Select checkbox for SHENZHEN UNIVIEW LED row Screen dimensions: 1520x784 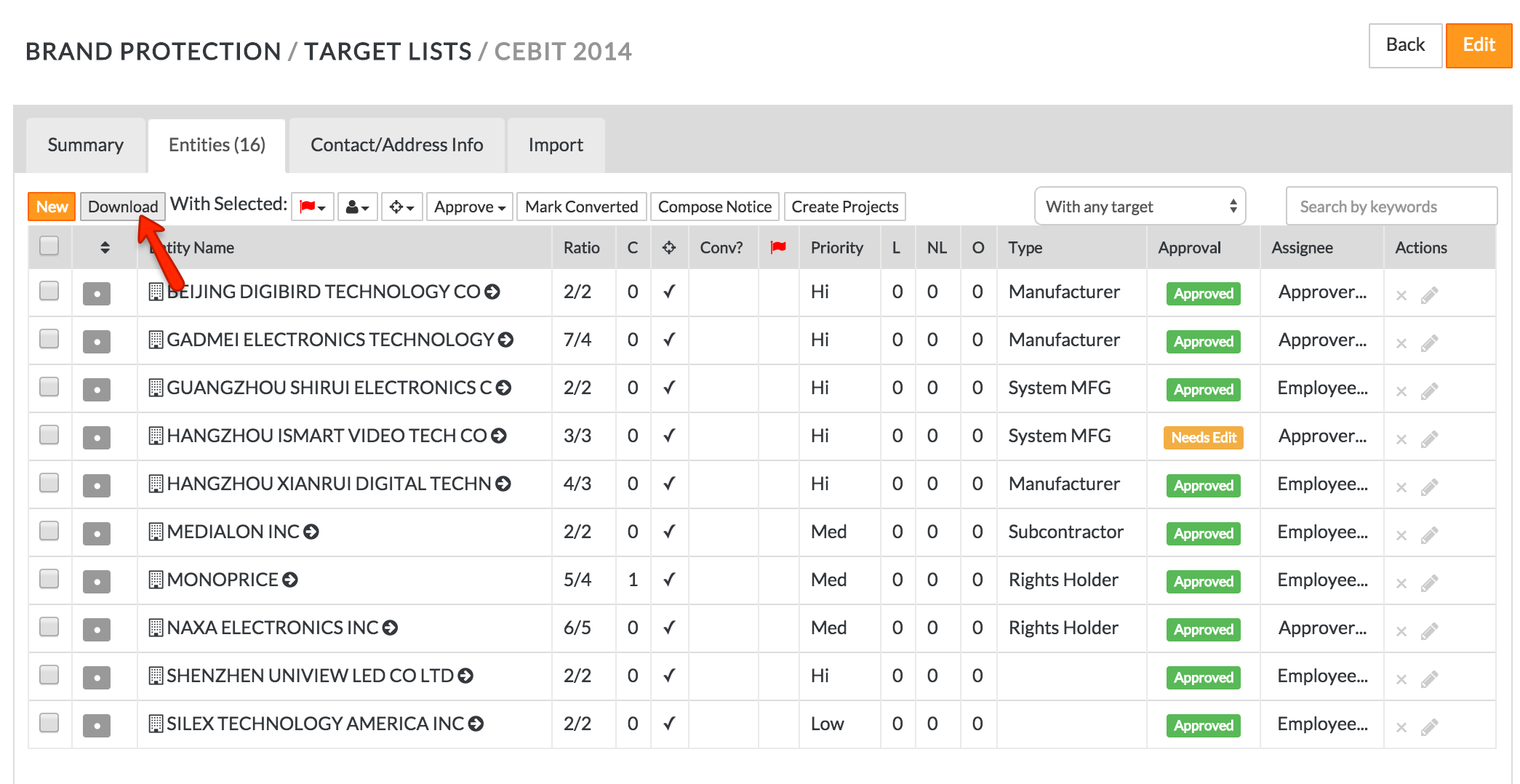49,675
